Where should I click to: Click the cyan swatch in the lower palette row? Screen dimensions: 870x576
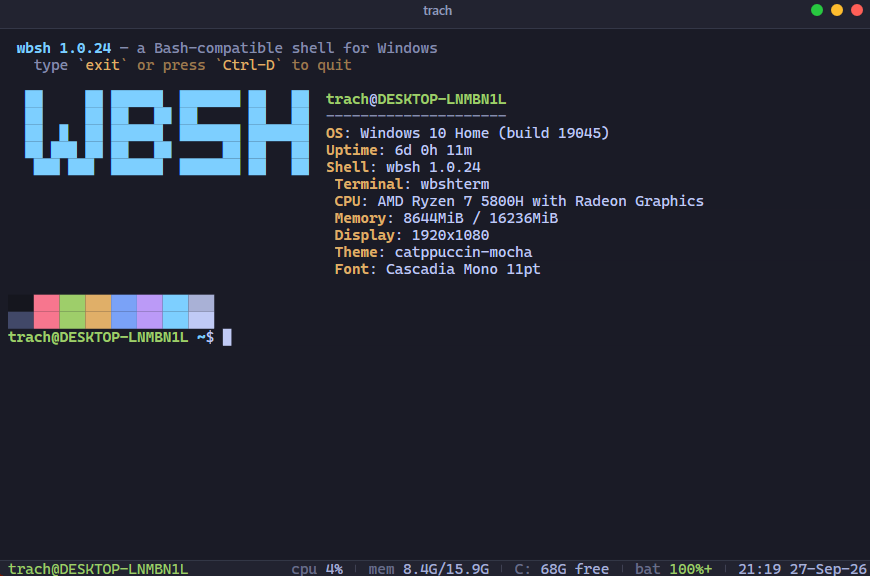point(175,320)
